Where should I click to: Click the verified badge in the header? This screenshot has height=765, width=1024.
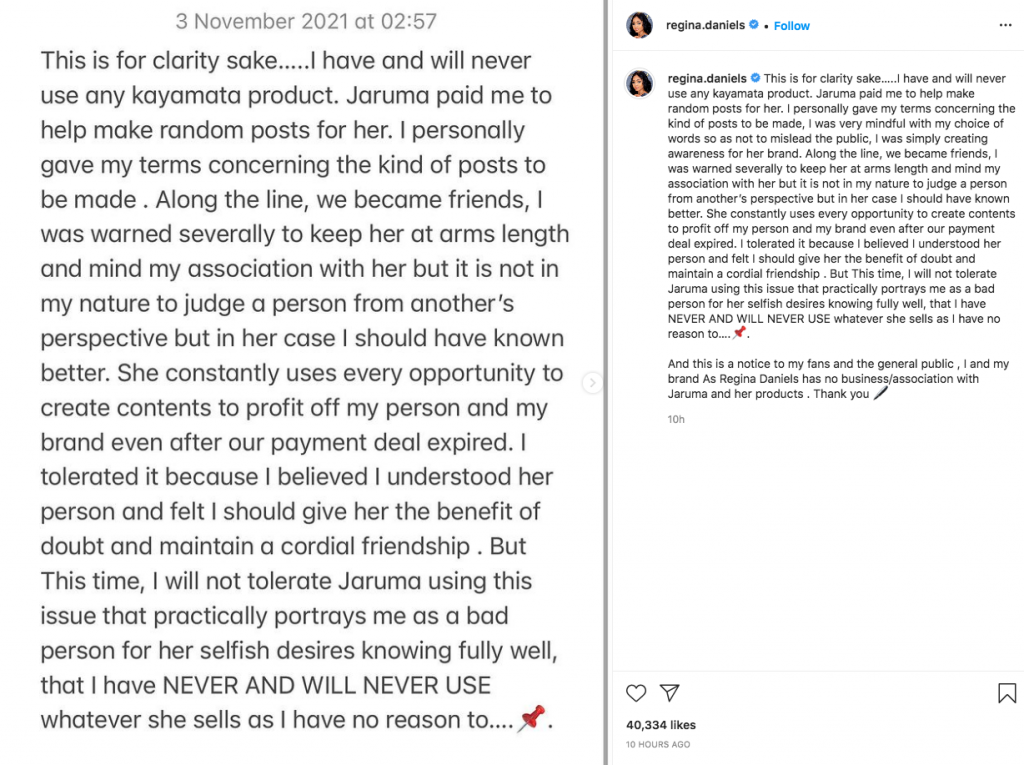754,24
